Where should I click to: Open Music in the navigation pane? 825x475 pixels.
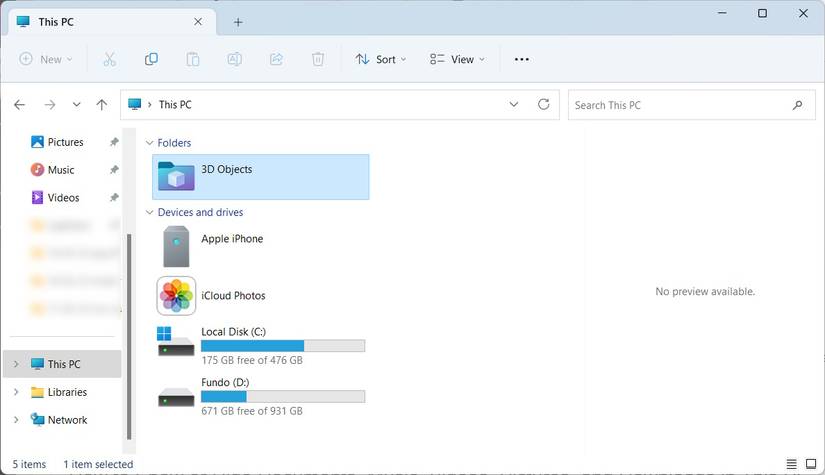[61, 170]
